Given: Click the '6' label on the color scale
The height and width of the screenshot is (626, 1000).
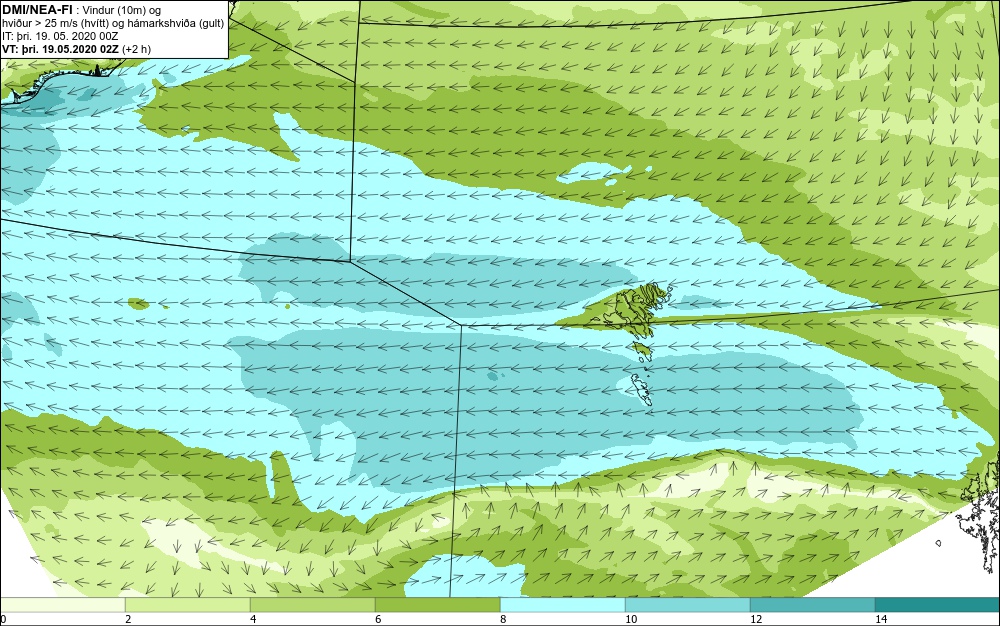Looking at the screenshot, I should click(378, 619).
